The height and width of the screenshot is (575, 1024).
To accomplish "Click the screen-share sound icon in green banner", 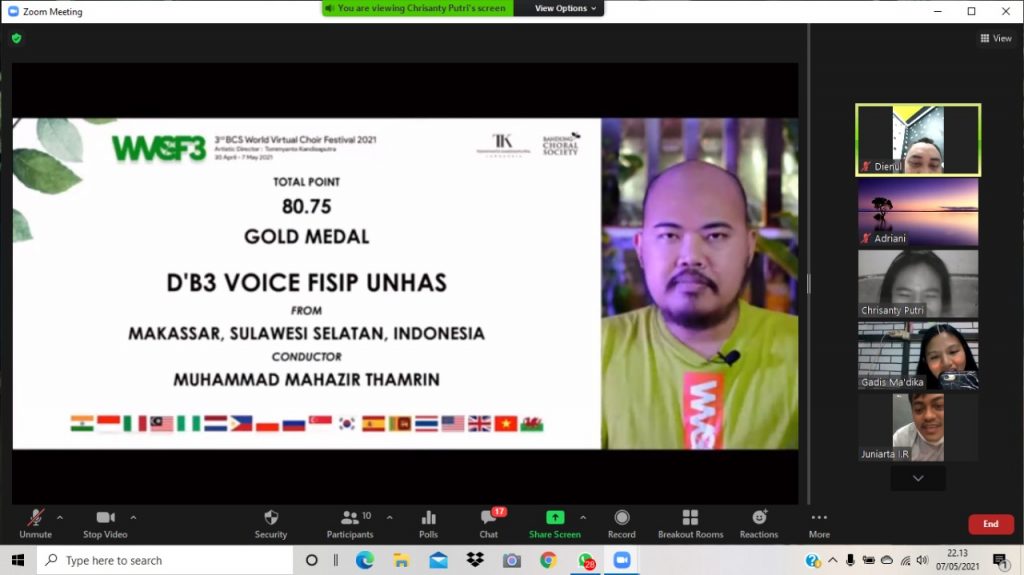I will coord(329,8).
